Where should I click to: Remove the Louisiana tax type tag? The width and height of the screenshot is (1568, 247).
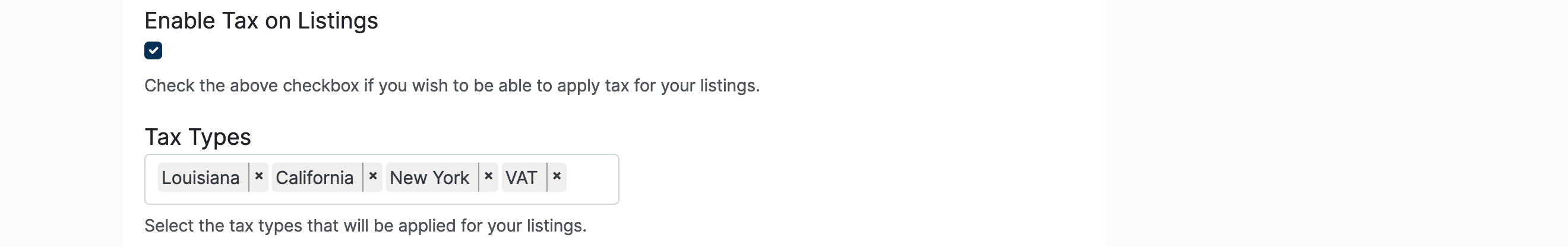click(259, 177)
